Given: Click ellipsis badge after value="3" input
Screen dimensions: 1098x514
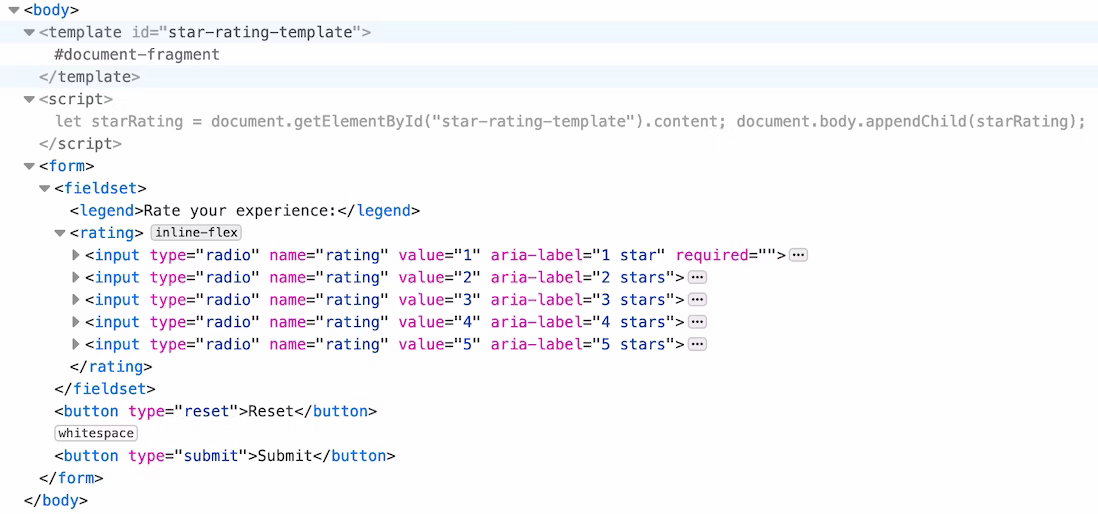Looking at the screenshot, I should (x=698, y=299).
